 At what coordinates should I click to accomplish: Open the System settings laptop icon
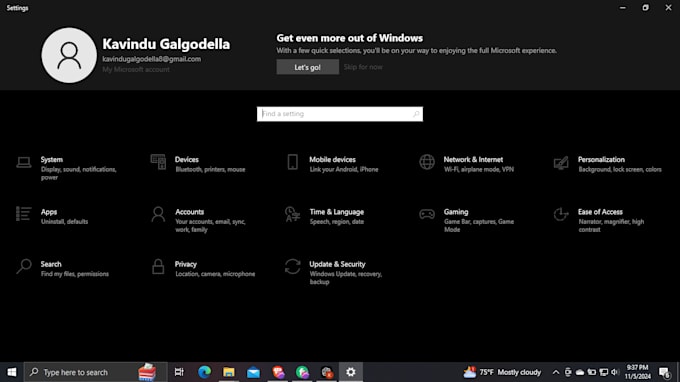pyautogui.click(x=24, y=163)
